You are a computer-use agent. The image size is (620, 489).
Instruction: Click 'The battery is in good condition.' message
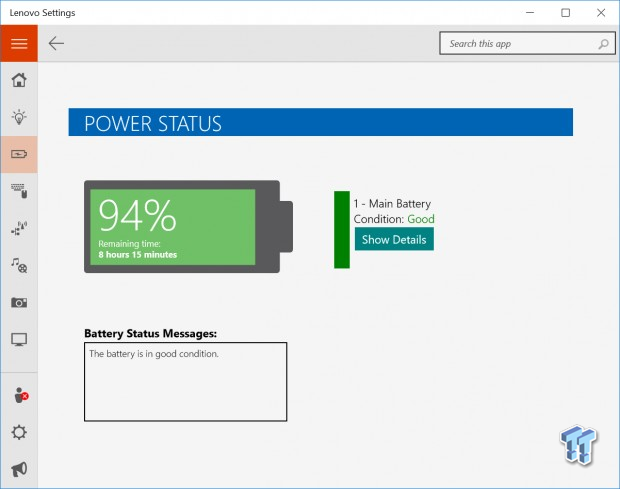pos(154,354)
